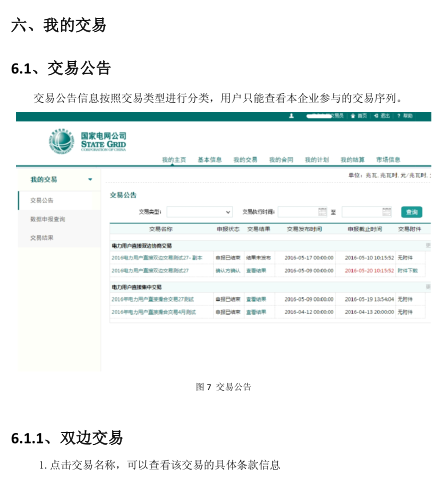Click the start date input field

[x=303, y=212]
